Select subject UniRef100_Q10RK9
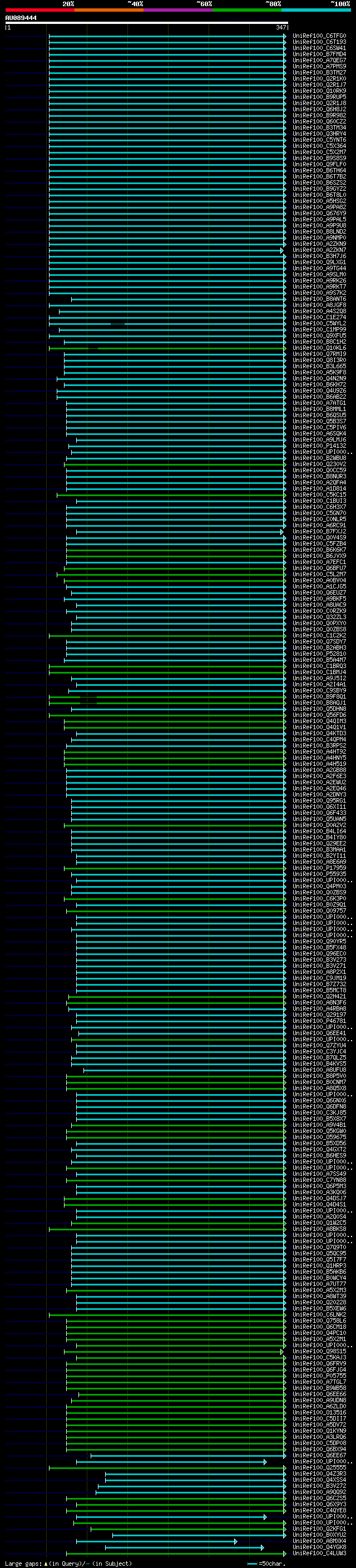This screenshot has height=1568, width=356. pyautogui.click(x=319, y=91)
